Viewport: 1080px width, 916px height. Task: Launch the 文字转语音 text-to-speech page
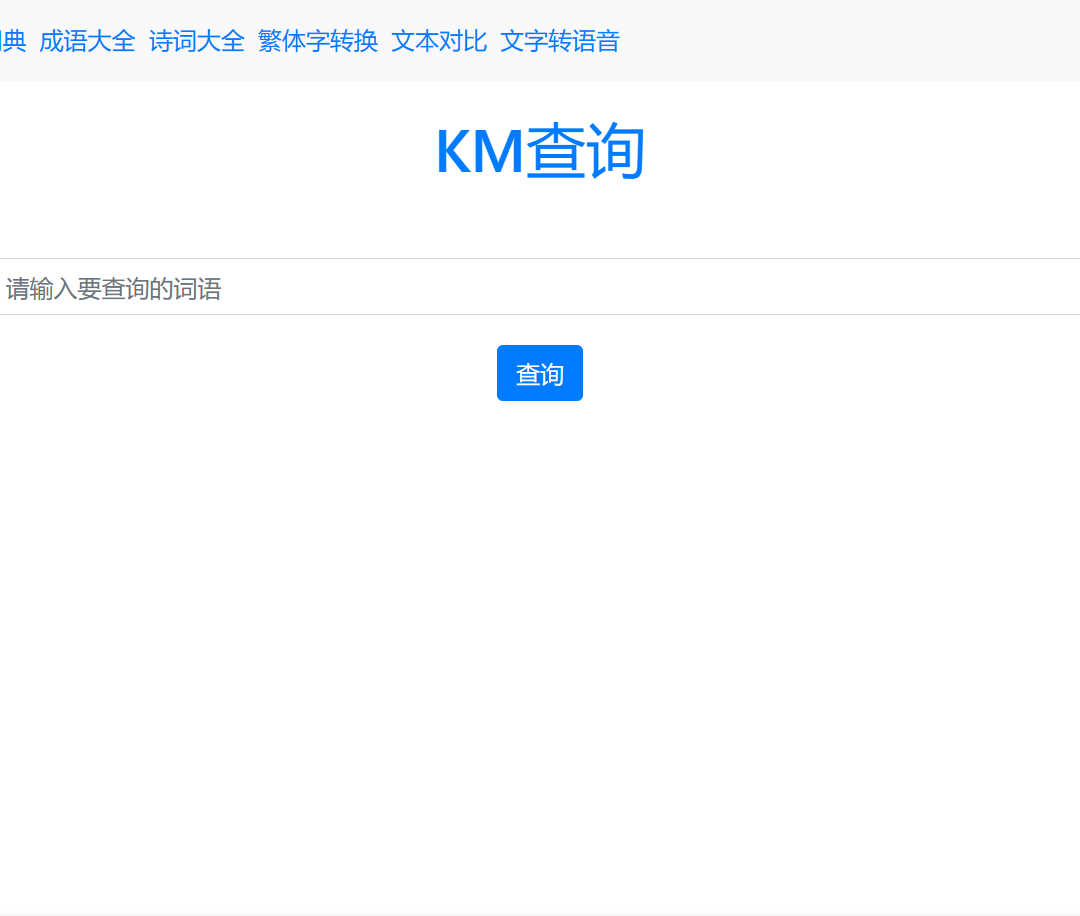[560, 41]
